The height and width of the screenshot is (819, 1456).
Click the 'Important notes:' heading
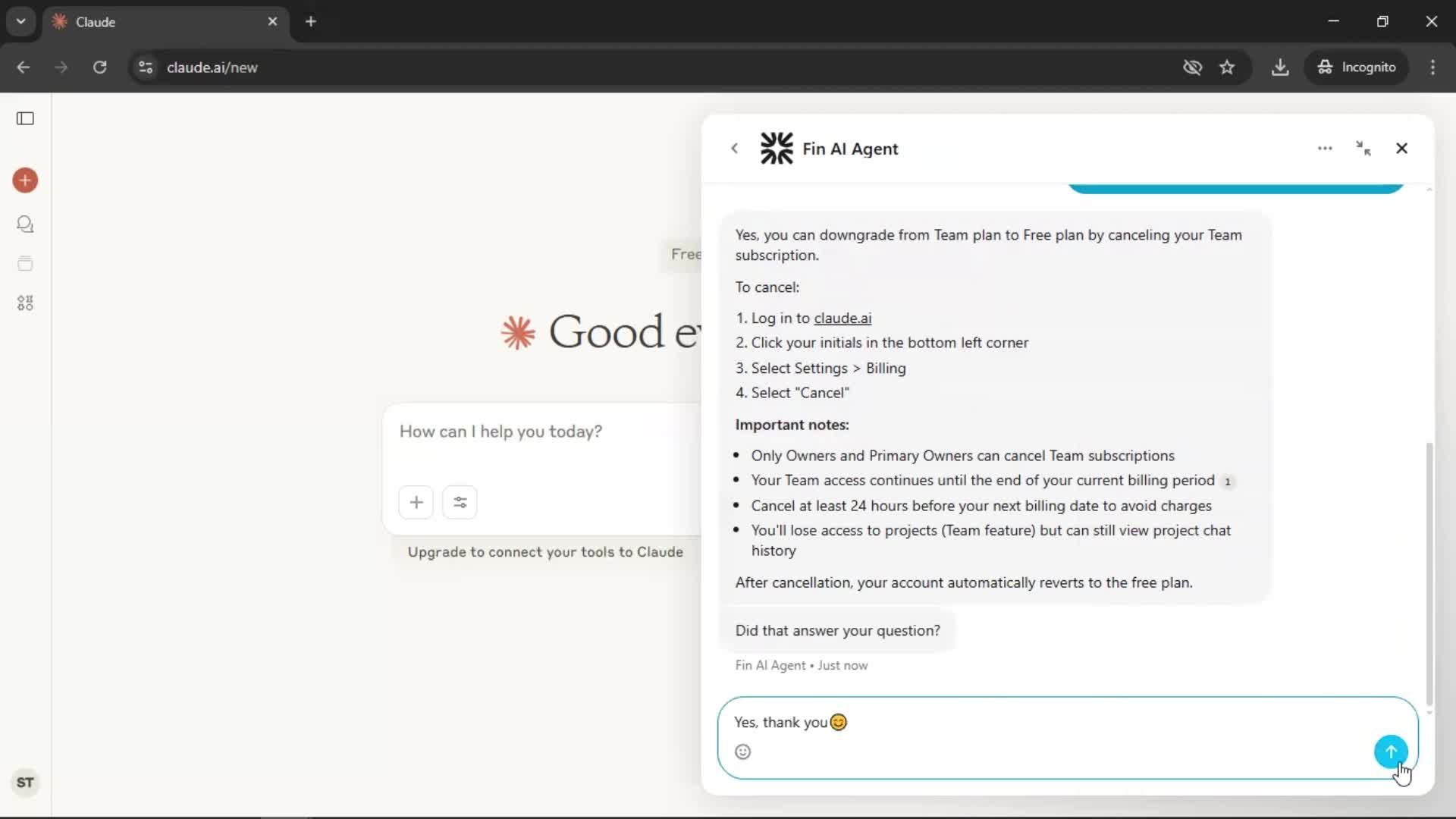point(792,425)
